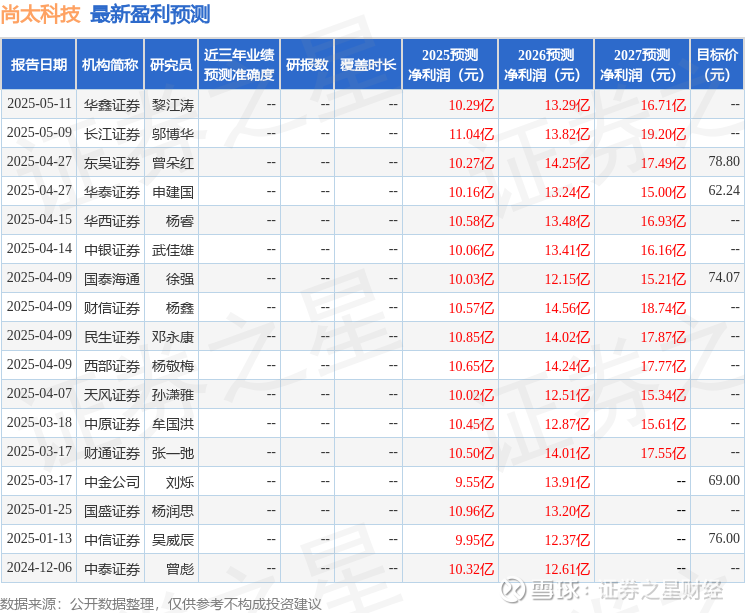745x613 pixels.
Task: Click the 机构简称 column header
Action: 110,65
